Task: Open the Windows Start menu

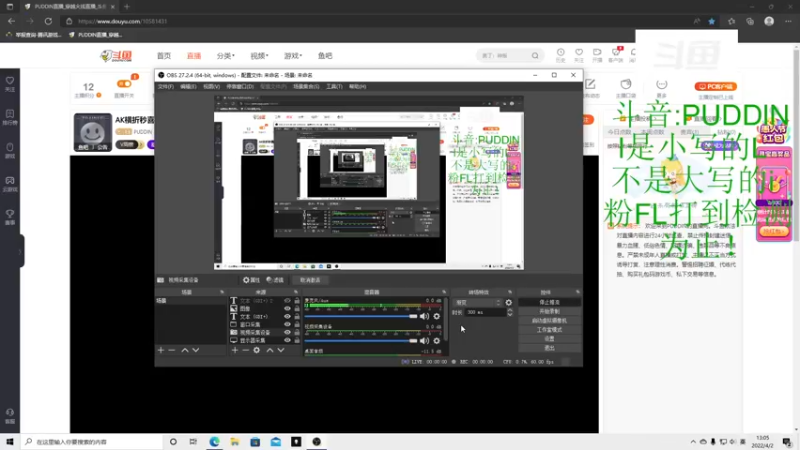Action: 10,442
